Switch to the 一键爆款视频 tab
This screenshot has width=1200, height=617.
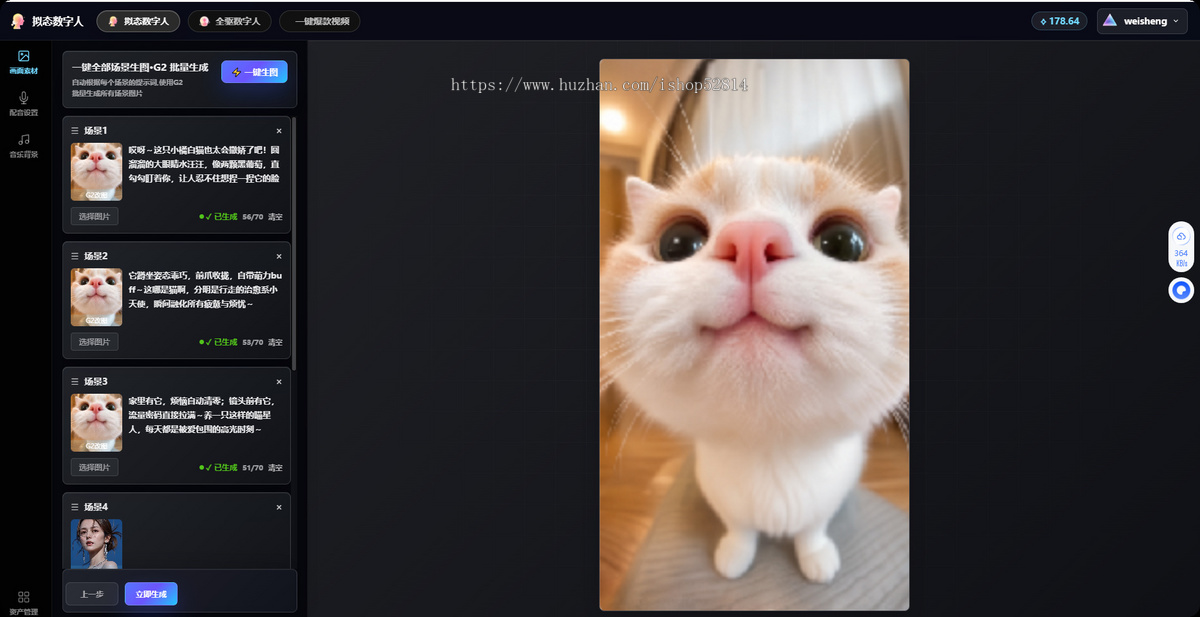(x=320, y=21)
